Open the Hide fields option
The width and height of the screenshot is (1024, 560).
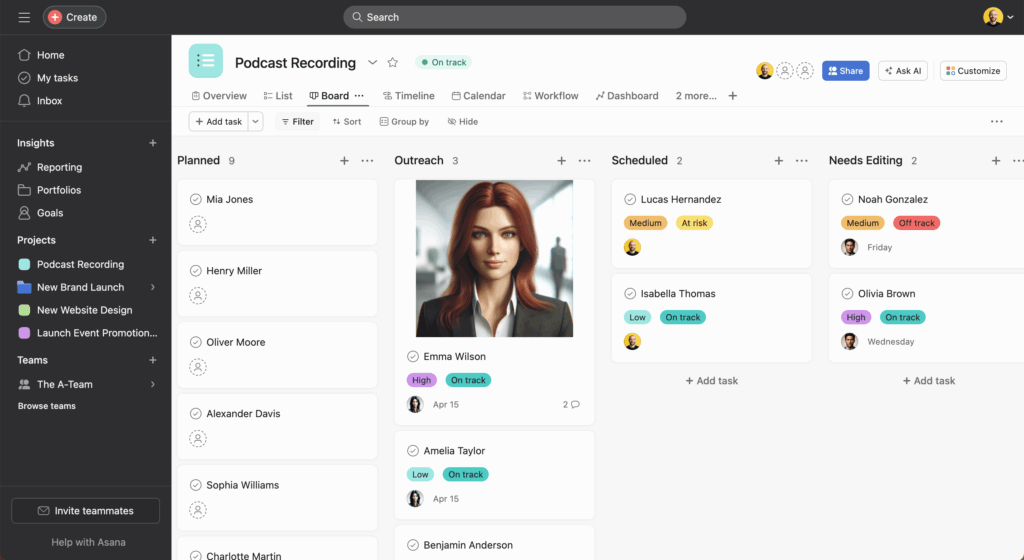[462, 121]
